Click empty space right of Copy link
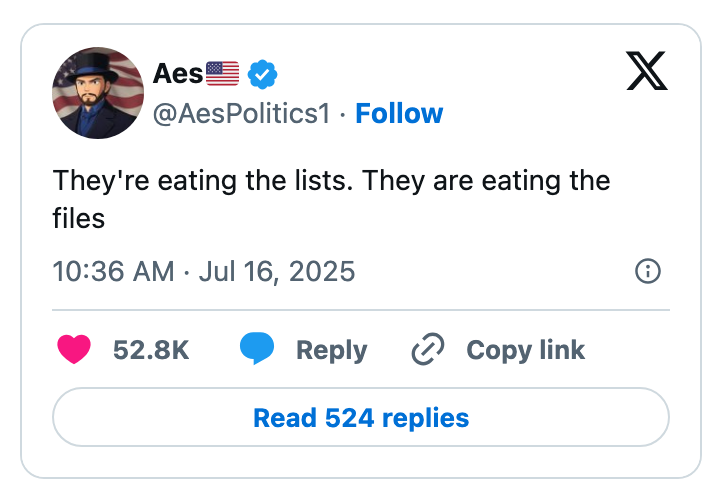 (x=630, y=350)
